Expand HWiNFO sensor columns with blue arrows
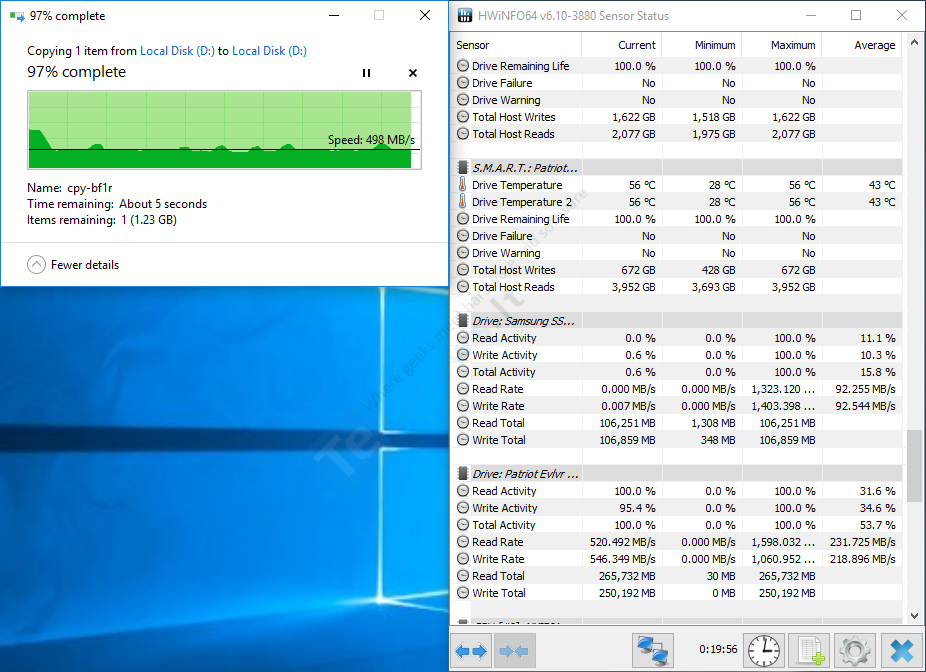 tap(471, 651)
